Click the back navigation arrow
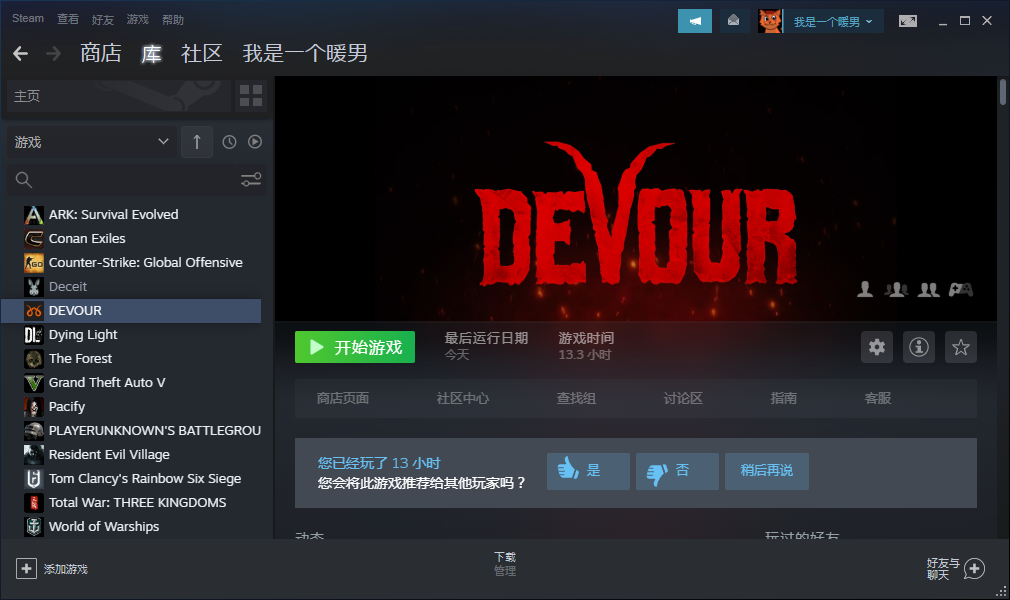The height and width of the screenshot is (600, 1010). point(21,53)
